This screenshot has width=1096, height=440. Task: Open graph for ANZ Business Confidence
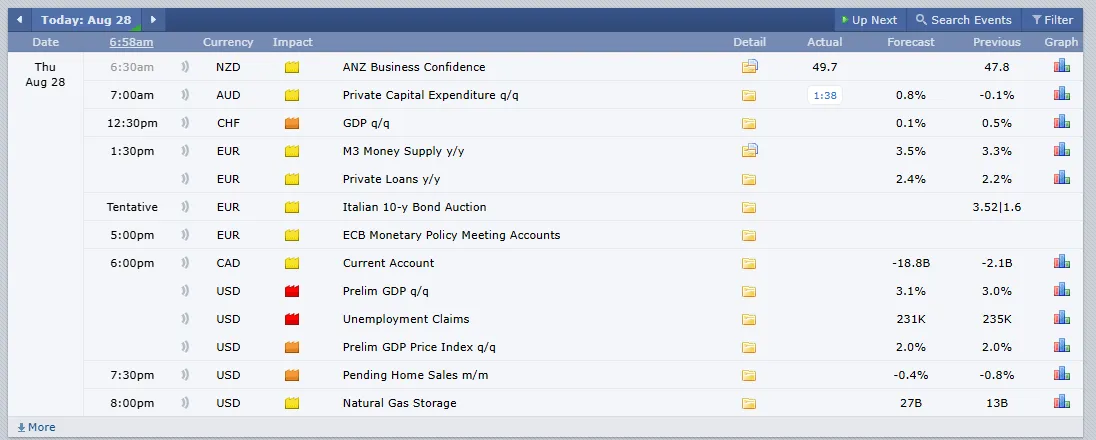[1061, 67]
